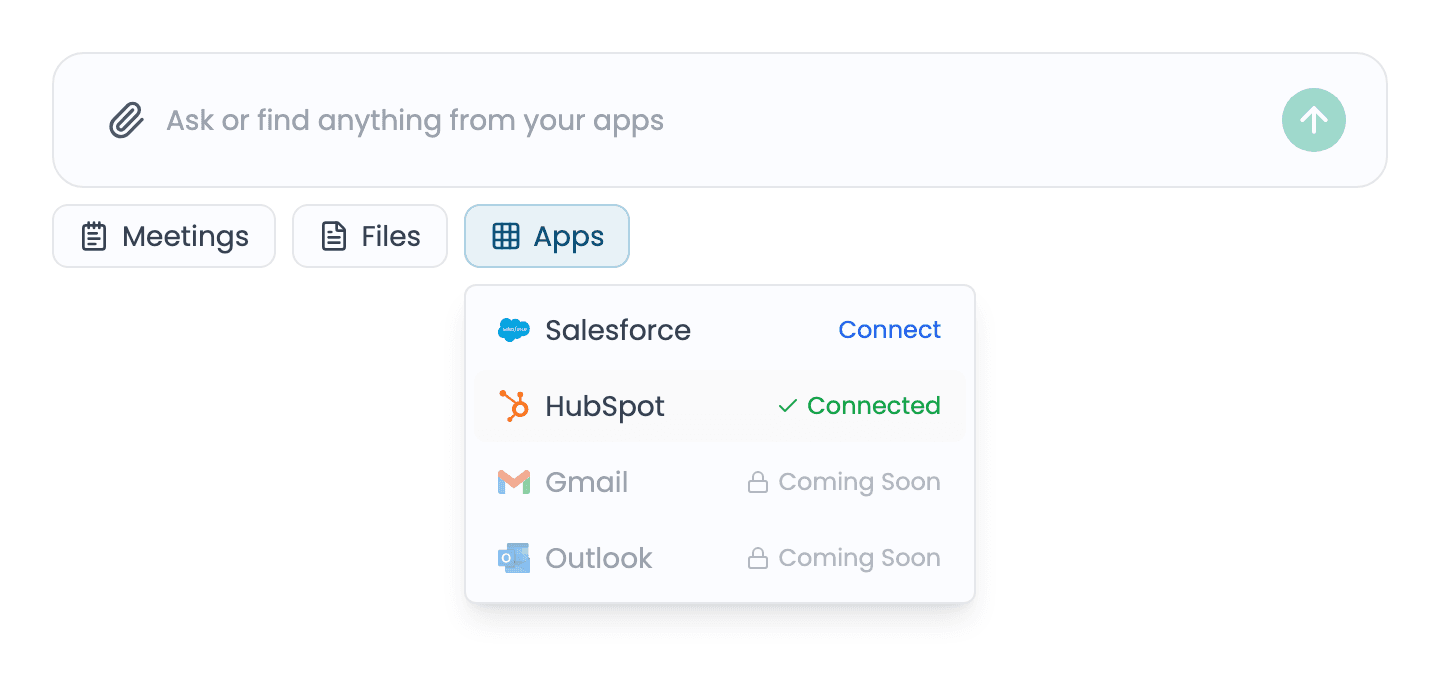Click the Apps grid icon

(506, 237)
